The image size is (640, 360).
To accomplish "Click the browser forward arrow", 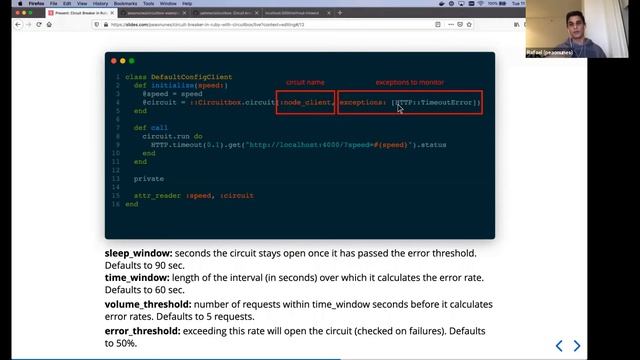I will (x=29, y=24).
